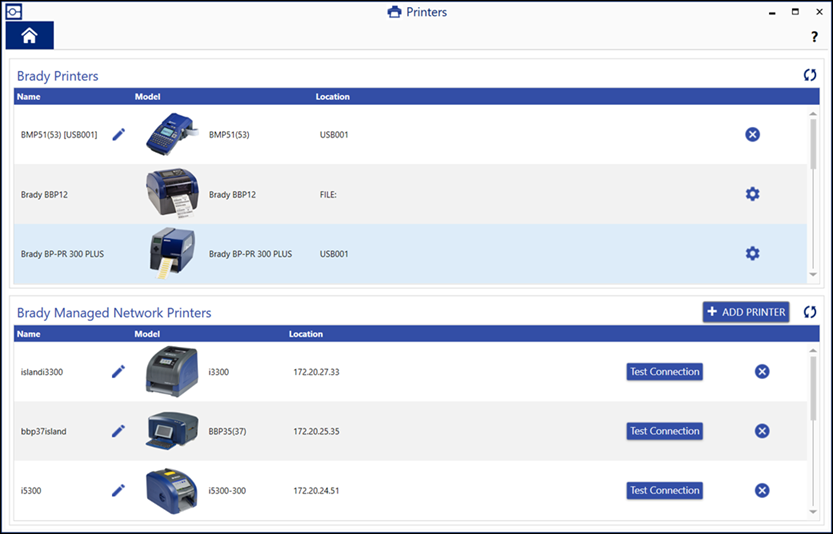Screen dimensions: 833x534
Task: Delete the islandi3300 network printer
Action: [761, 371]
